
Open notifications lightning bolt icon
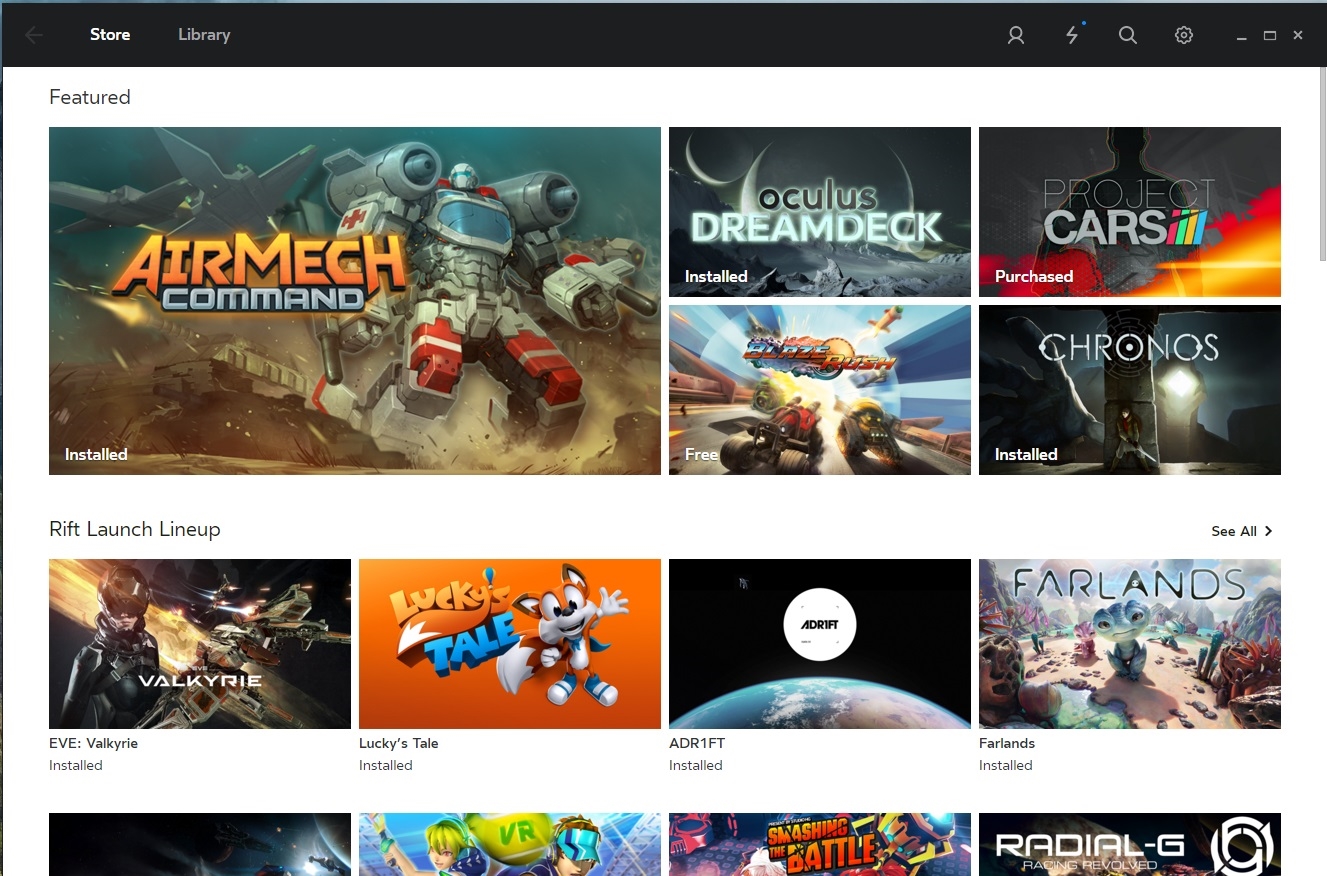pos(1072,35)
